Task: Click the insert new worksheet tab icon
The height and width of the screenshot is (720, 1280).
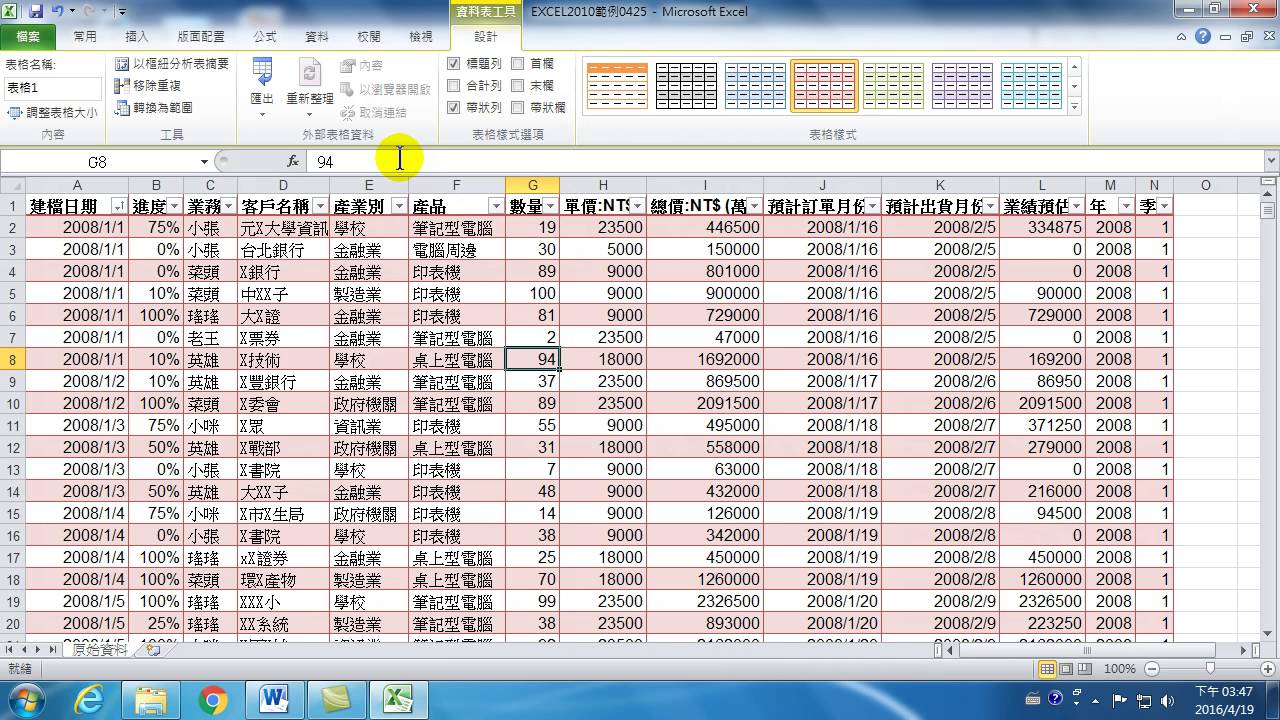Action: tap(153, 649)
